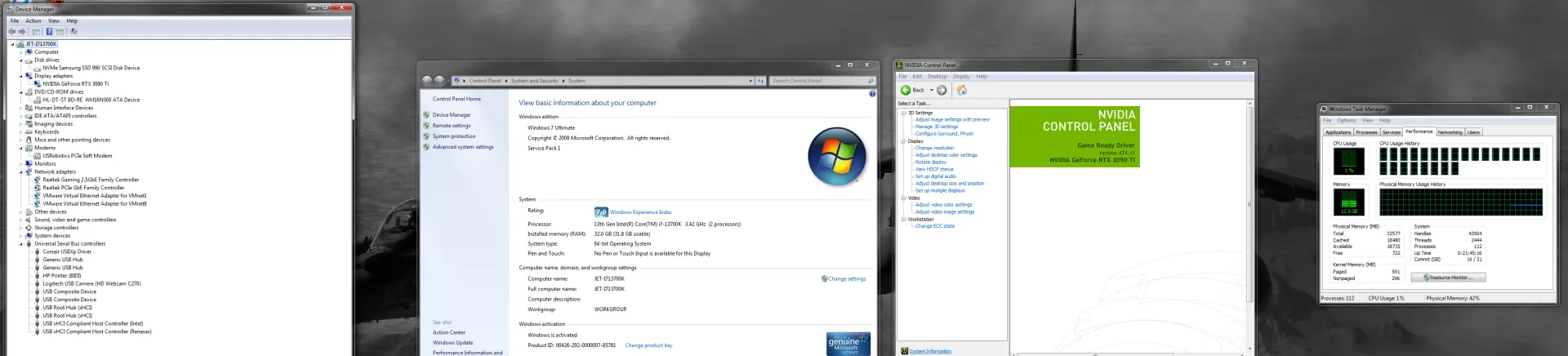
Task: Open the Options menu in Task Manager
Action: point(1347,121)
